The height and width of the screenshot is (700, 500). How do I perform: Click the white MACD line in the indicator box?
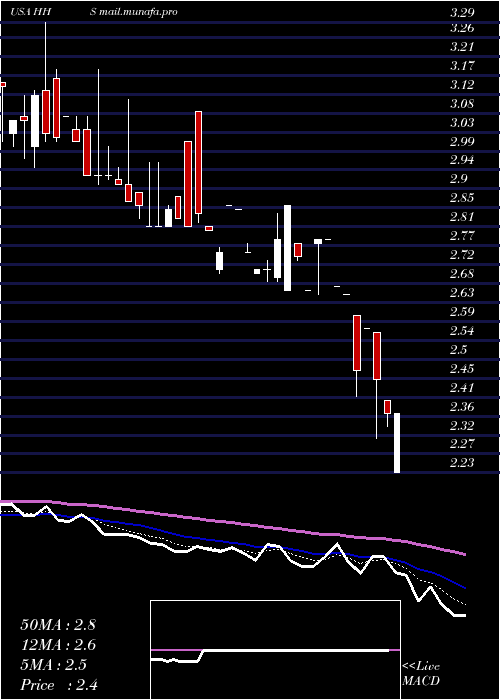pyautogui.click(x=270, y=651)
